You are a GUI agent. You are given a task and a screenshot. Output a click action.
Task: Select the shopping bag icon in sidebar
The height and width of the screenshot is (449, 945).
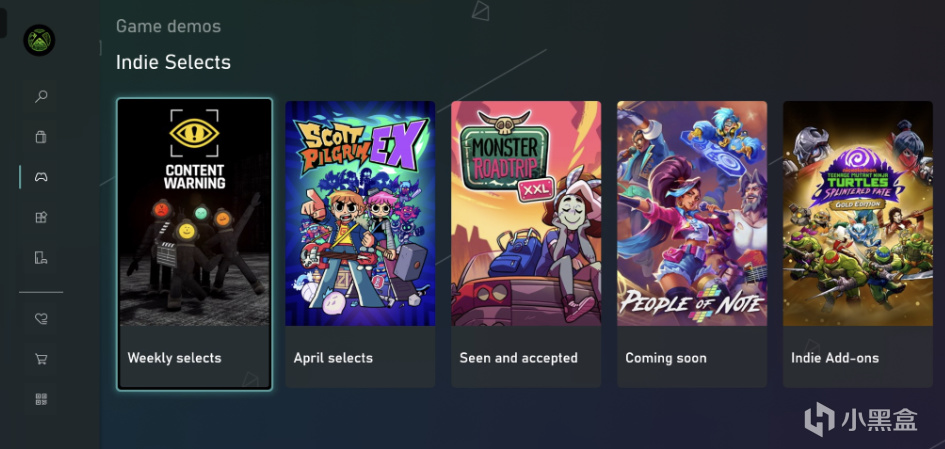pyautogui.click(x=41, y=137)
